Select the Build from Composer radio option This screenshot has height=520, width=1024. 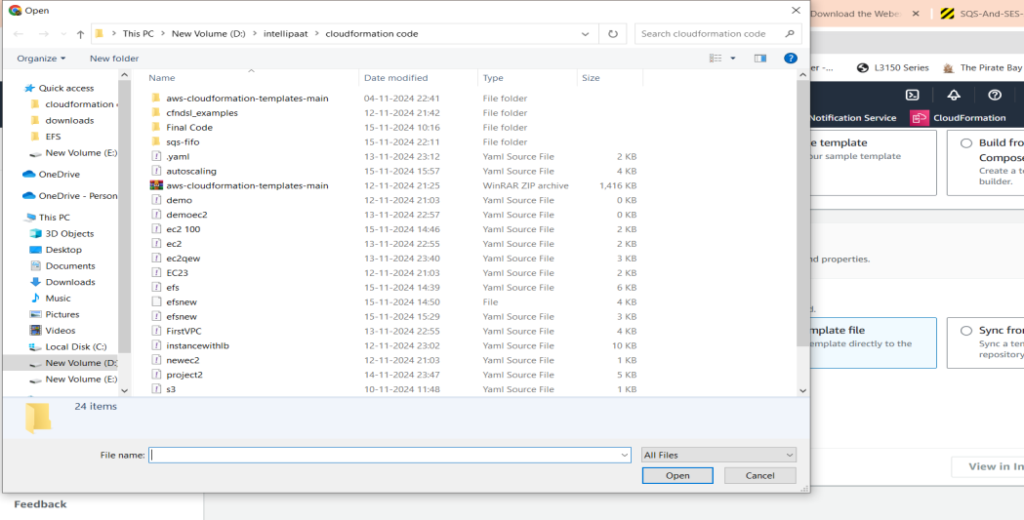[x=966, y=143]
